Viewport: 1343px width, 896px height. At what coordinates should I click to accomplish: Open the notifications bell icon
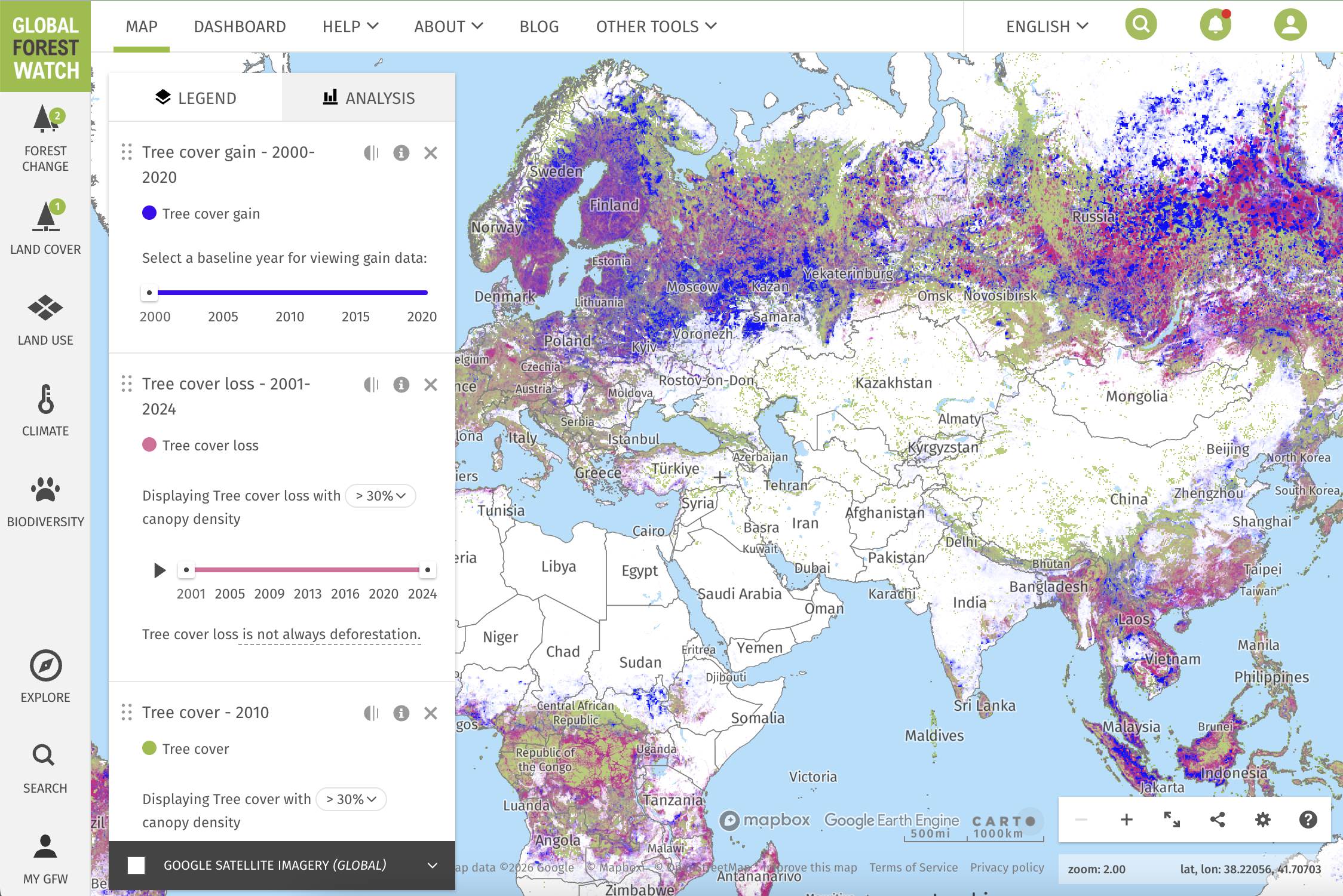point(1215,25)
